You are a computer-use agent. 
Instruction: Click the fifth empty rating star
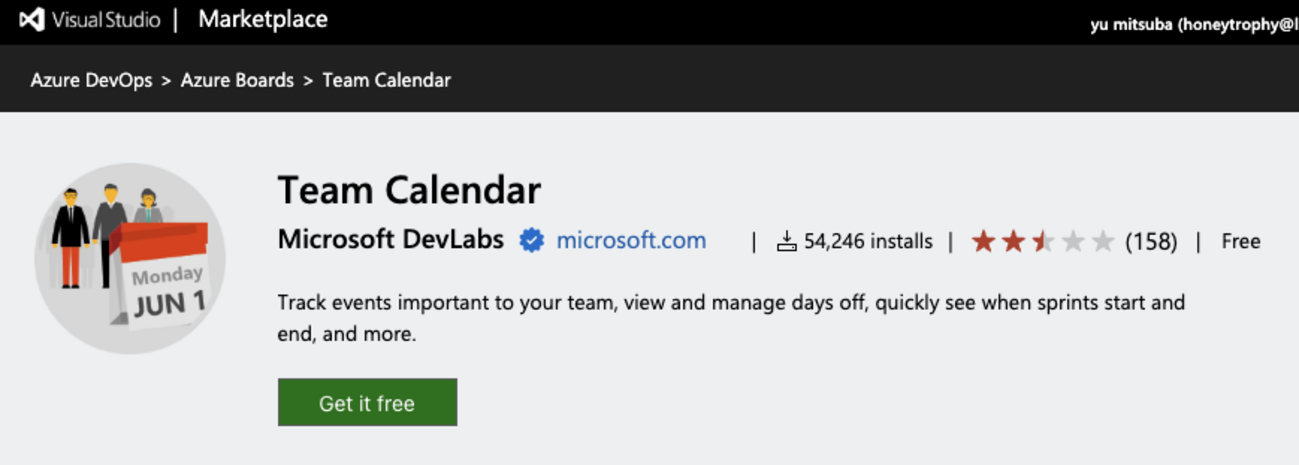pyautogui.click(x=1103, y=241)
